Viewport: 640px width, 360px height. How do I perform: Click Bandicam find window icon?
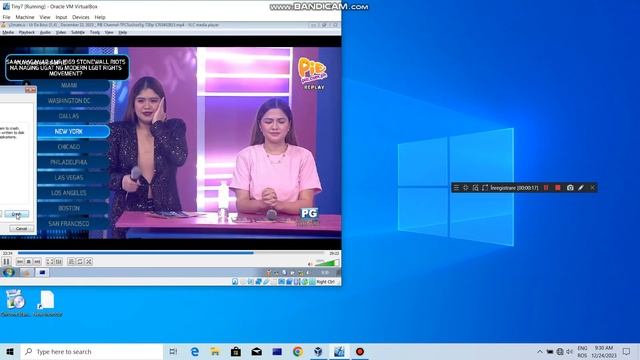tap(476, 188)
